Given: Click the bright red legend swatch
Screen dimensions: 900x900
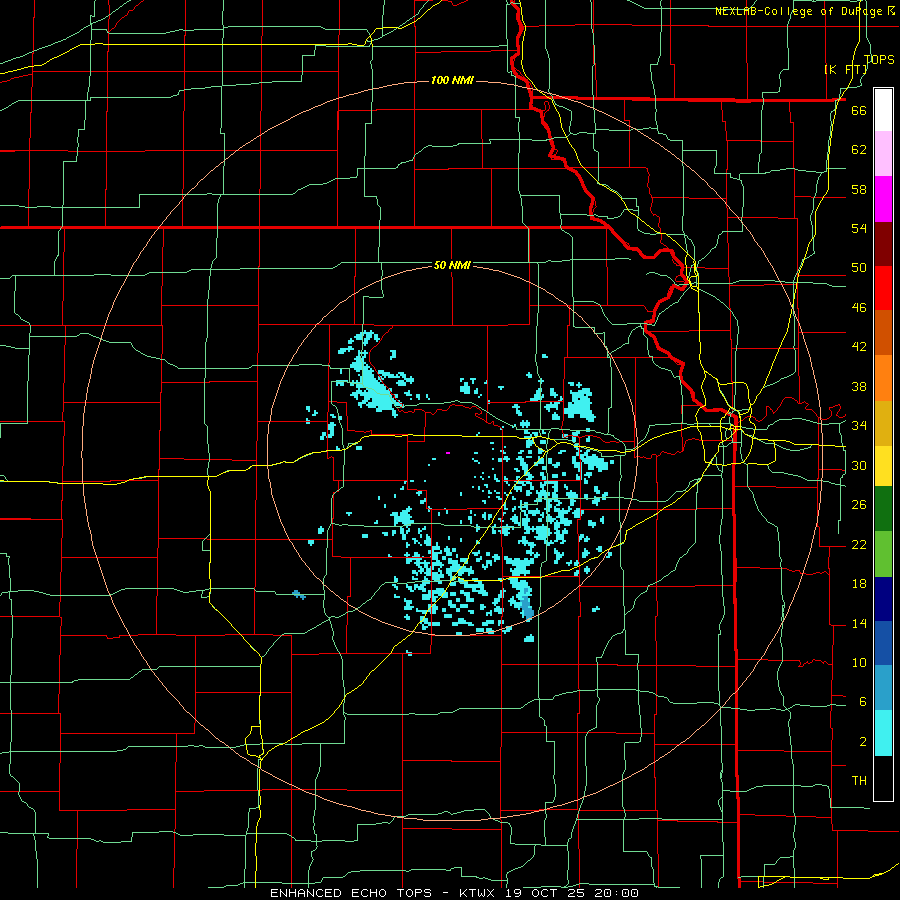Looking at the screenshot, I should (883, 288).
